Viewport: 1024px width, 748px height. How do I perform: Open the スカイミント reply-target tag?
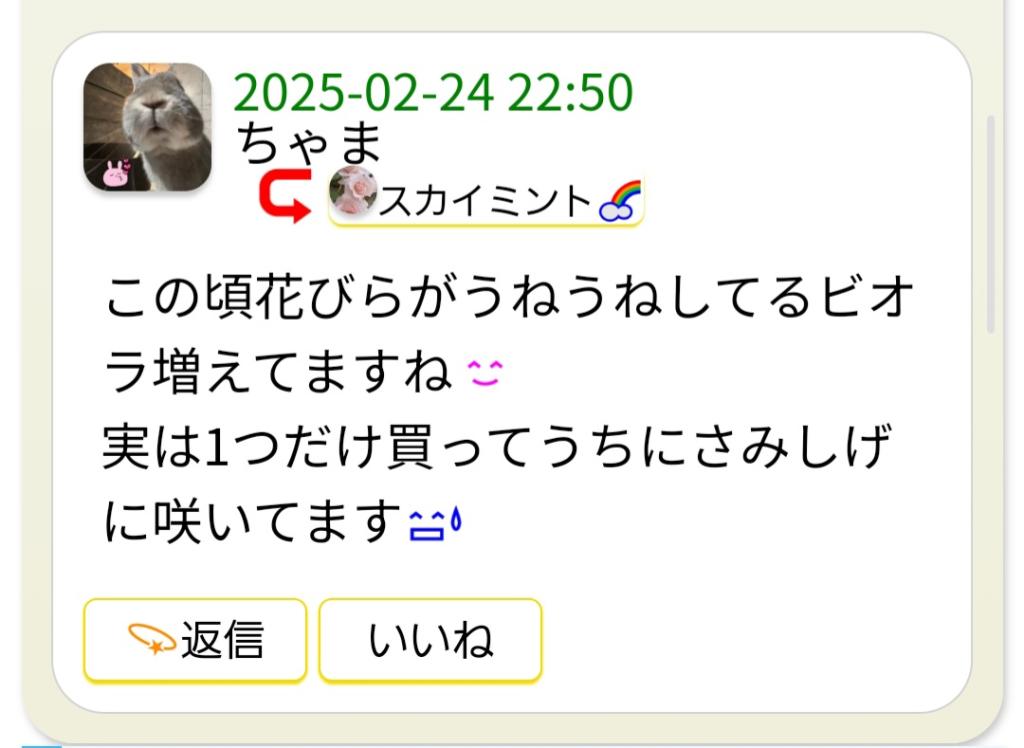click(487, 197)
